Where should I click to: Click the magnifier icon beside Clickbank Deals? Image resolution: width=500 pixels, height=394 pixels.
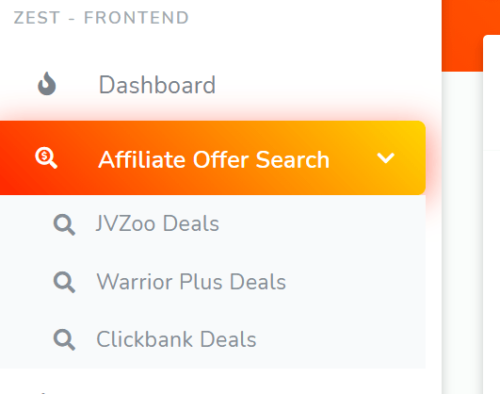[x=64, y=340]
